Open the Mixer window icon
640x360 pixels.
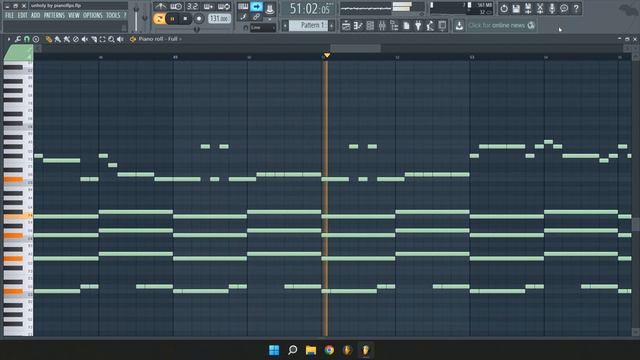coord(382,26)
